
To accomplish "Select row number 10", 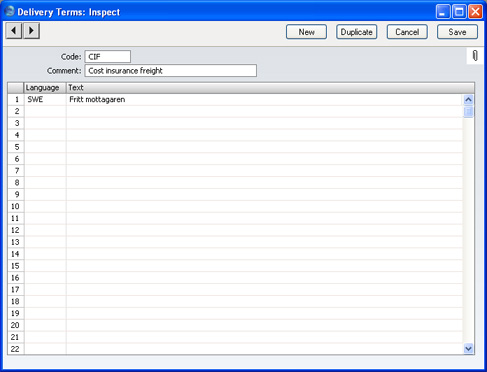I will tap(16, 206).
